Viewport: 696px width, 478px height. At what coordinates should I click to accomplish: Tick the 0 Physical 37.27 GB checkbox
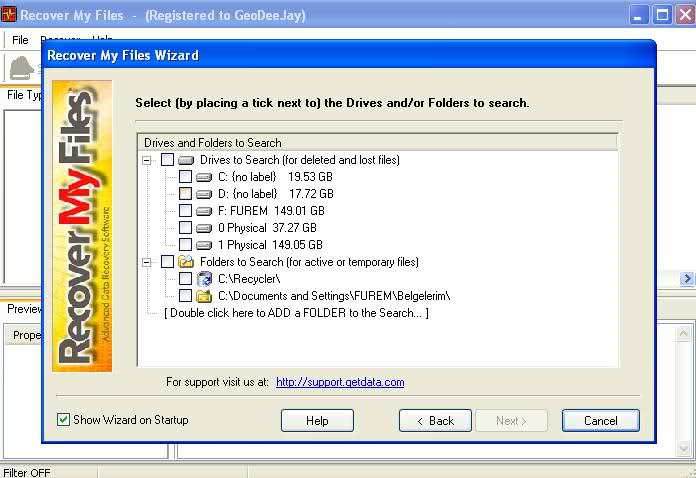point(185,228)
